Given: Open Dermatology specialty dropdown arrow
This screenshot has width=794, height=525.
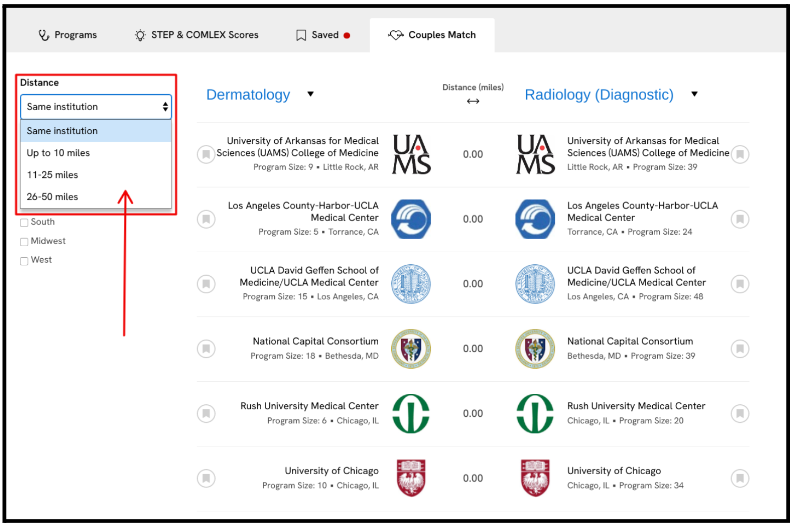Looking at the screenshot, I should 310,94.
